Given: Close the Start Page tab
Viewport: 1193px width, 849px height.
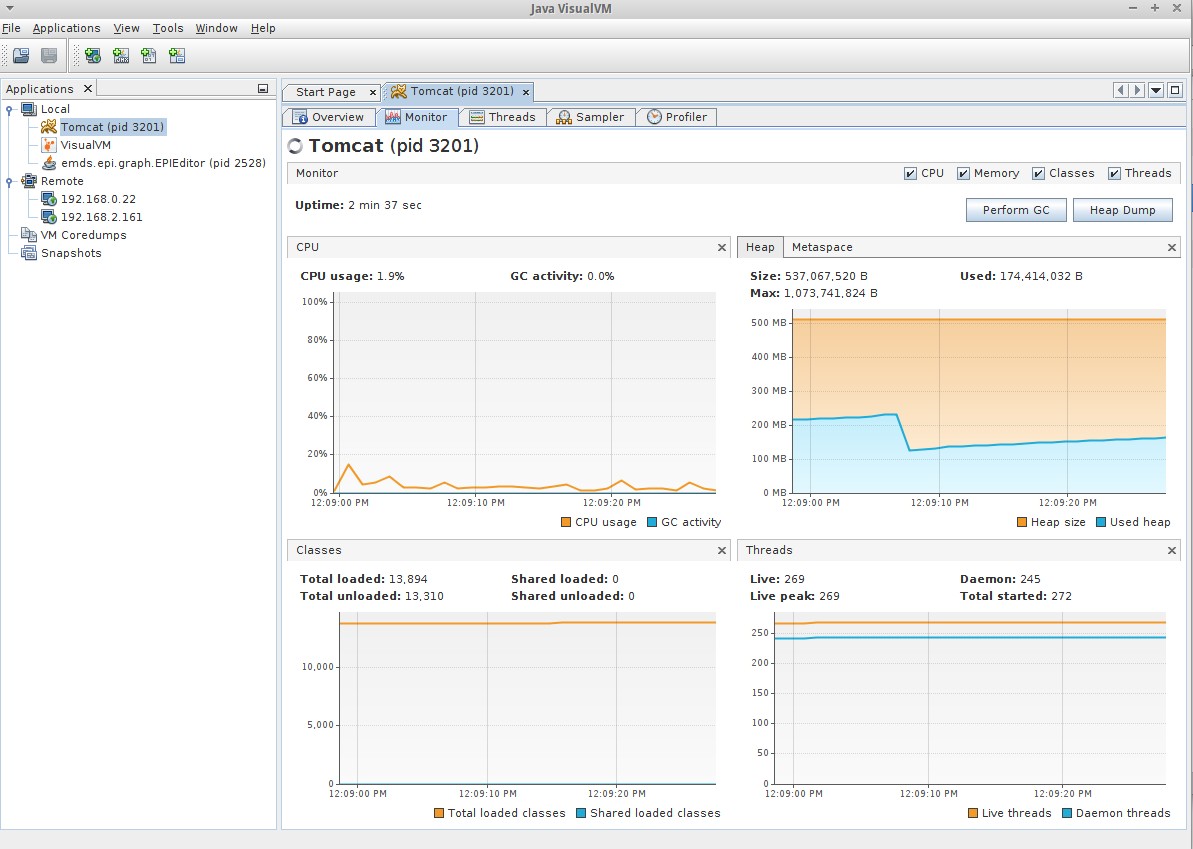Looking at the screenshot, I should tap(373, 92).
